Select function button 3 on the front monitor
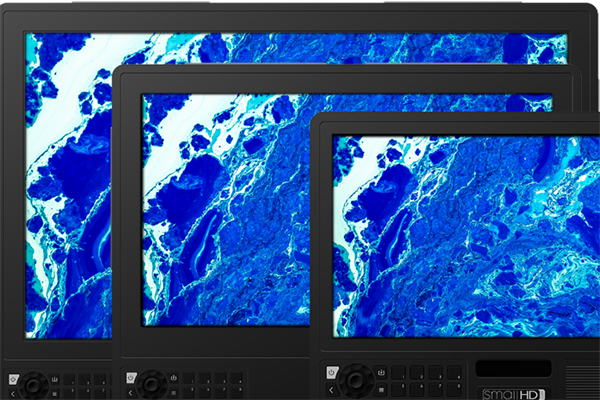 point(435,372)
